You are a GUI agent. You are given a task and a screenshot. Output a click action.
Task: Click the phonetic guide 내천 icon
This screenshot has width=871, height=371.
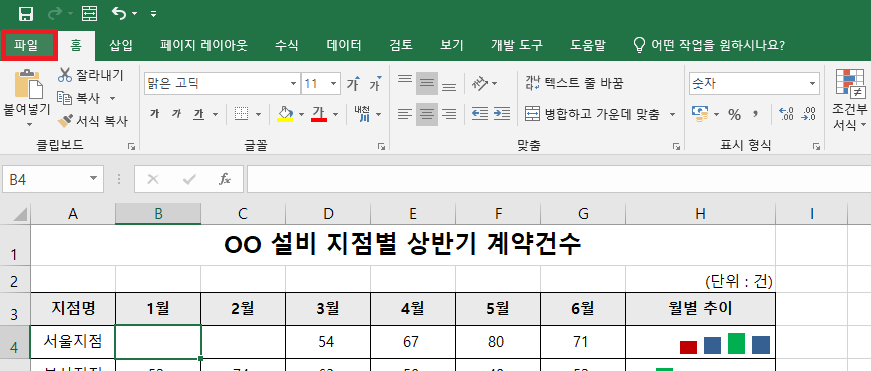tap(362, 114)
